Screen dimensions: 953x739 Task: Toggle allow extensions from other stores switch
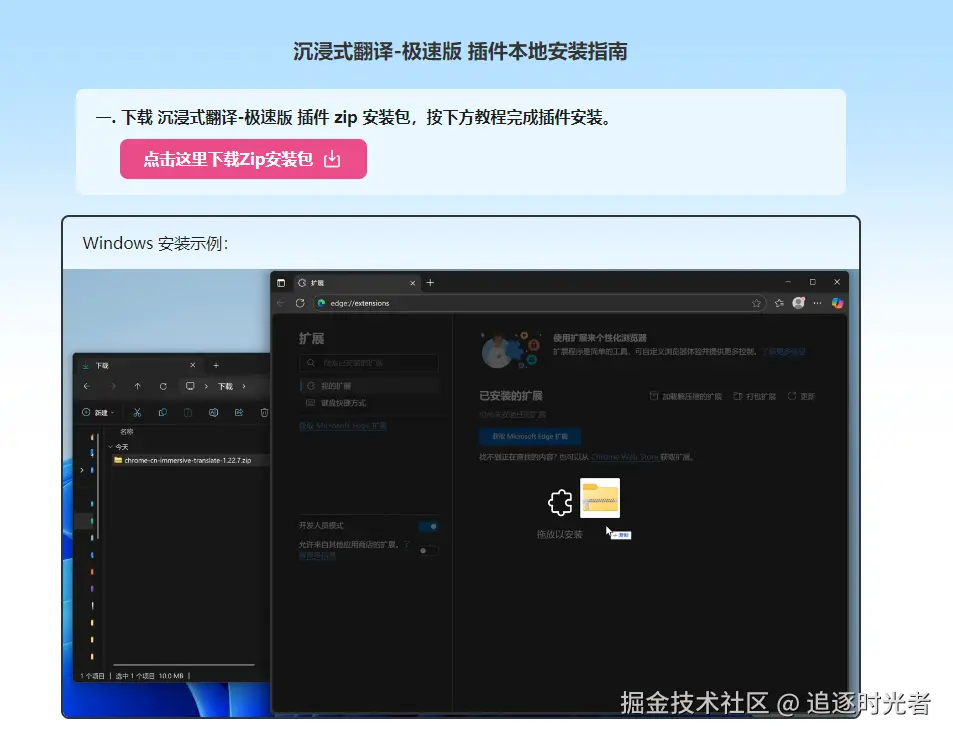pyautogui.click(x=428, y=551)
